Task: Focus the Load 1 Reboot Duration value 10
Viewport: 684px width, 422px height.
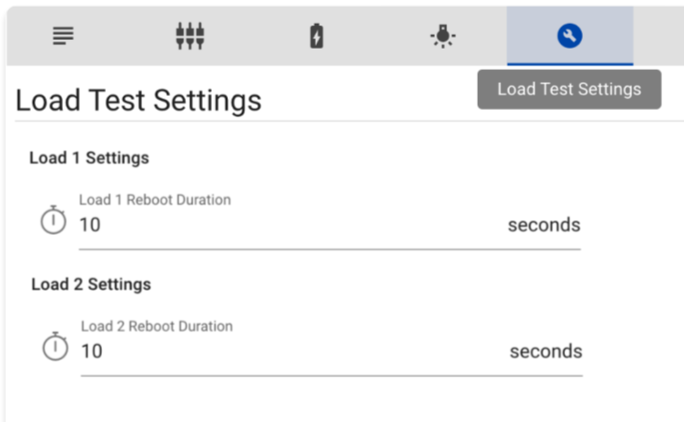Action: tap(90, 225)
